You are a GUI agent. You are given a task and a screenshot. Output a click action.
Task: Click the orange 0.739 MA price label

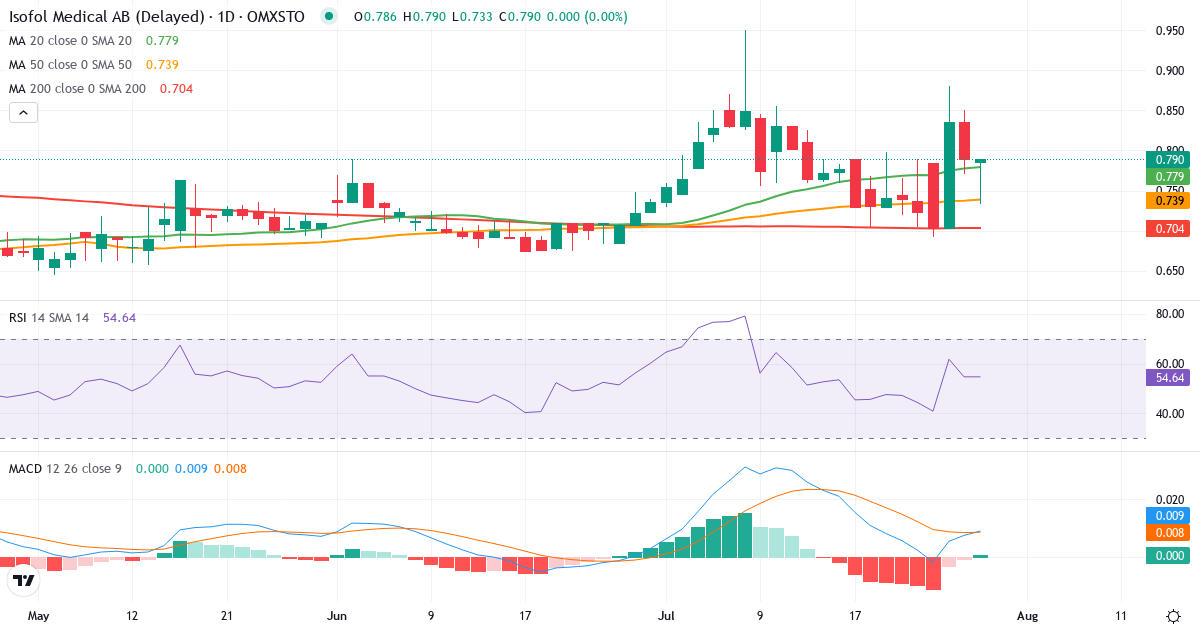(x=1170, y=201)
